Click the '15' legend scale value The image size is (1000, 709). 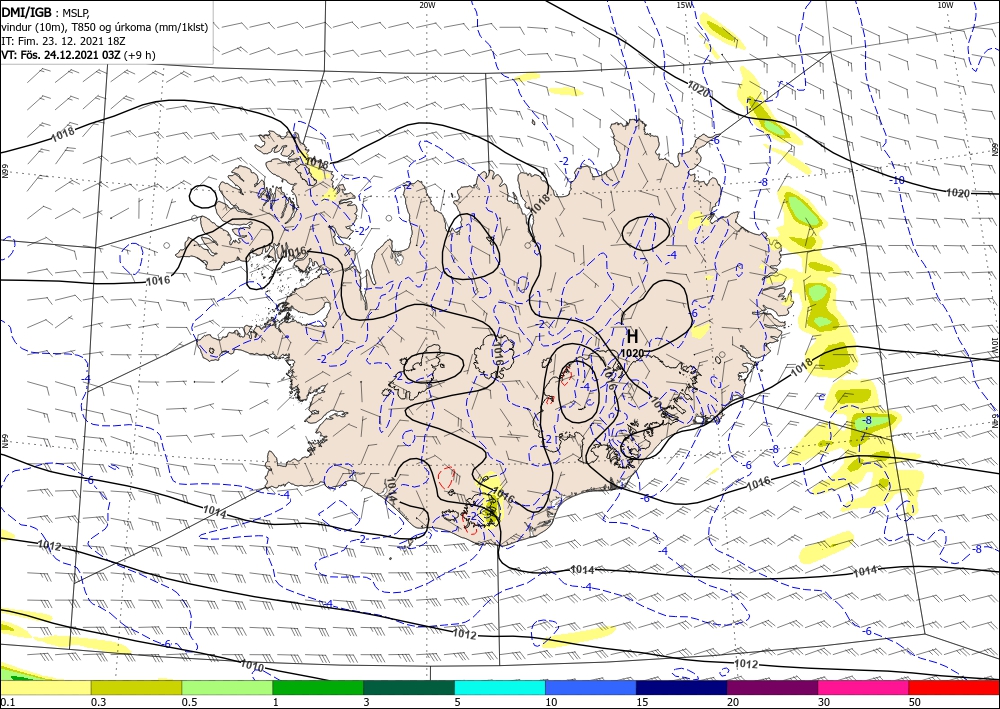pos(642,702)
